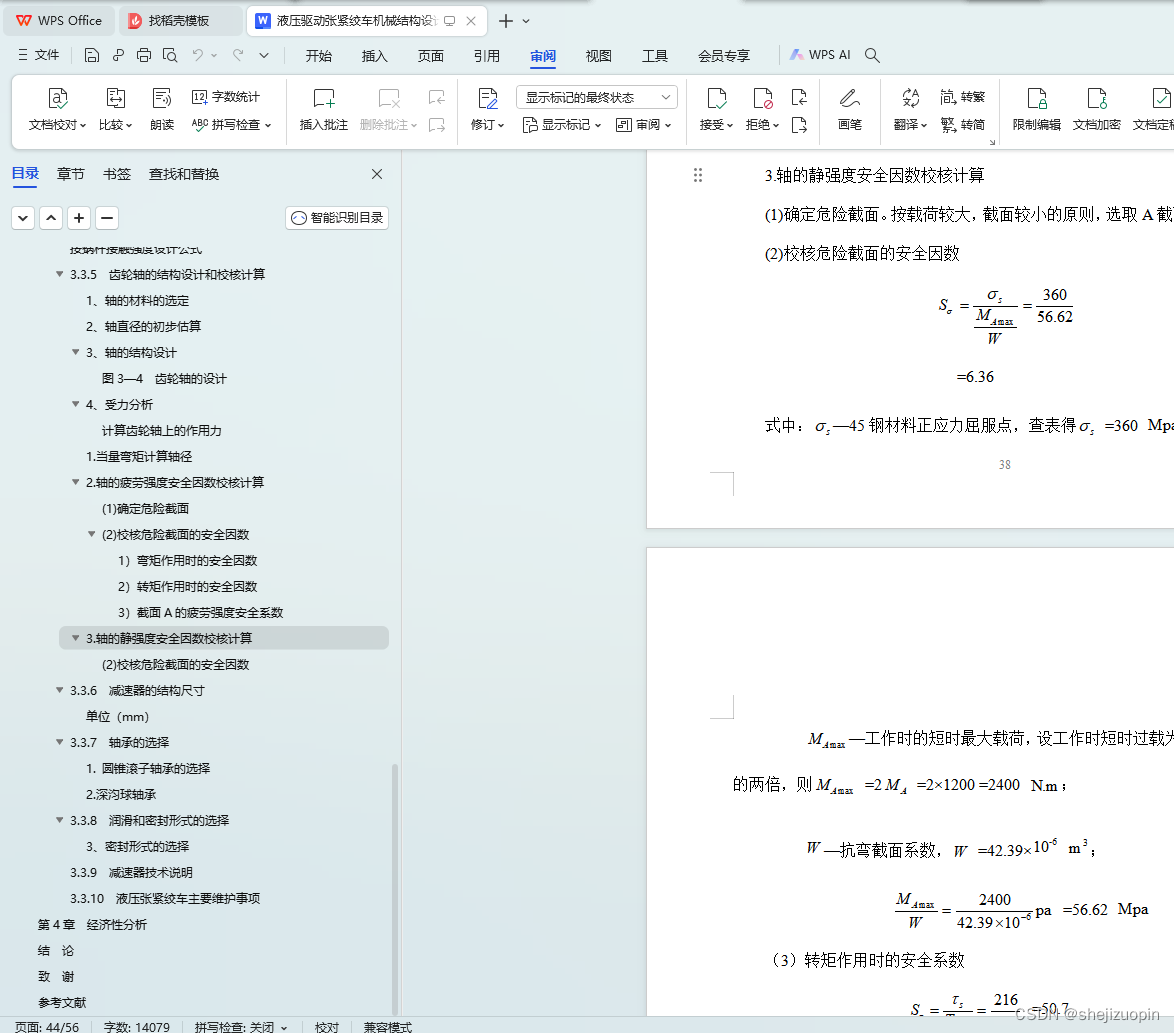Viewport: 1174px width, 1033px height.
Task: Add a new tab with plus button
Action: coord(506,21)
